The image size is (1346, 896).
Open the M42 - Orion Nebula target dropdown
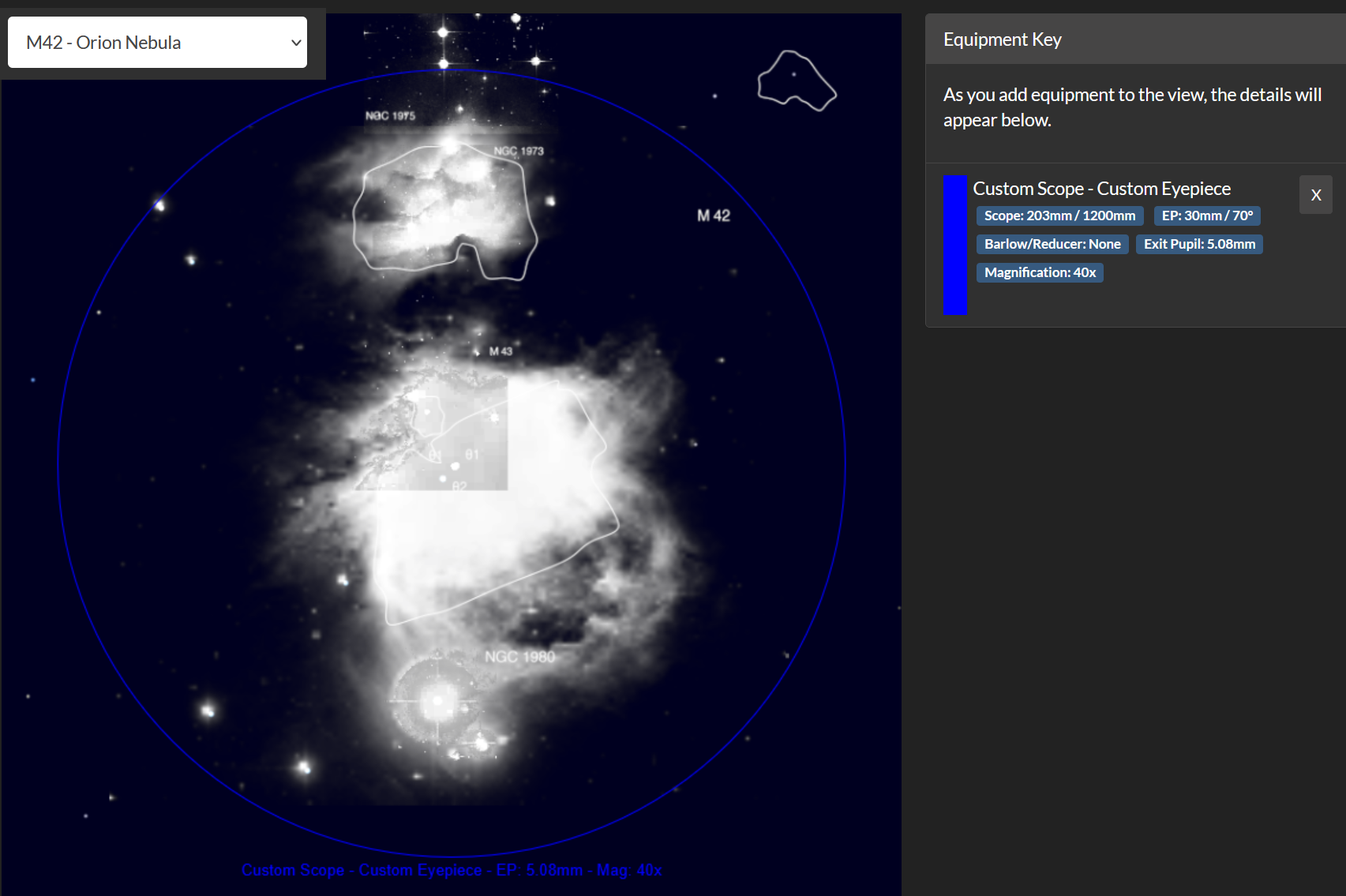click(157, 42)
